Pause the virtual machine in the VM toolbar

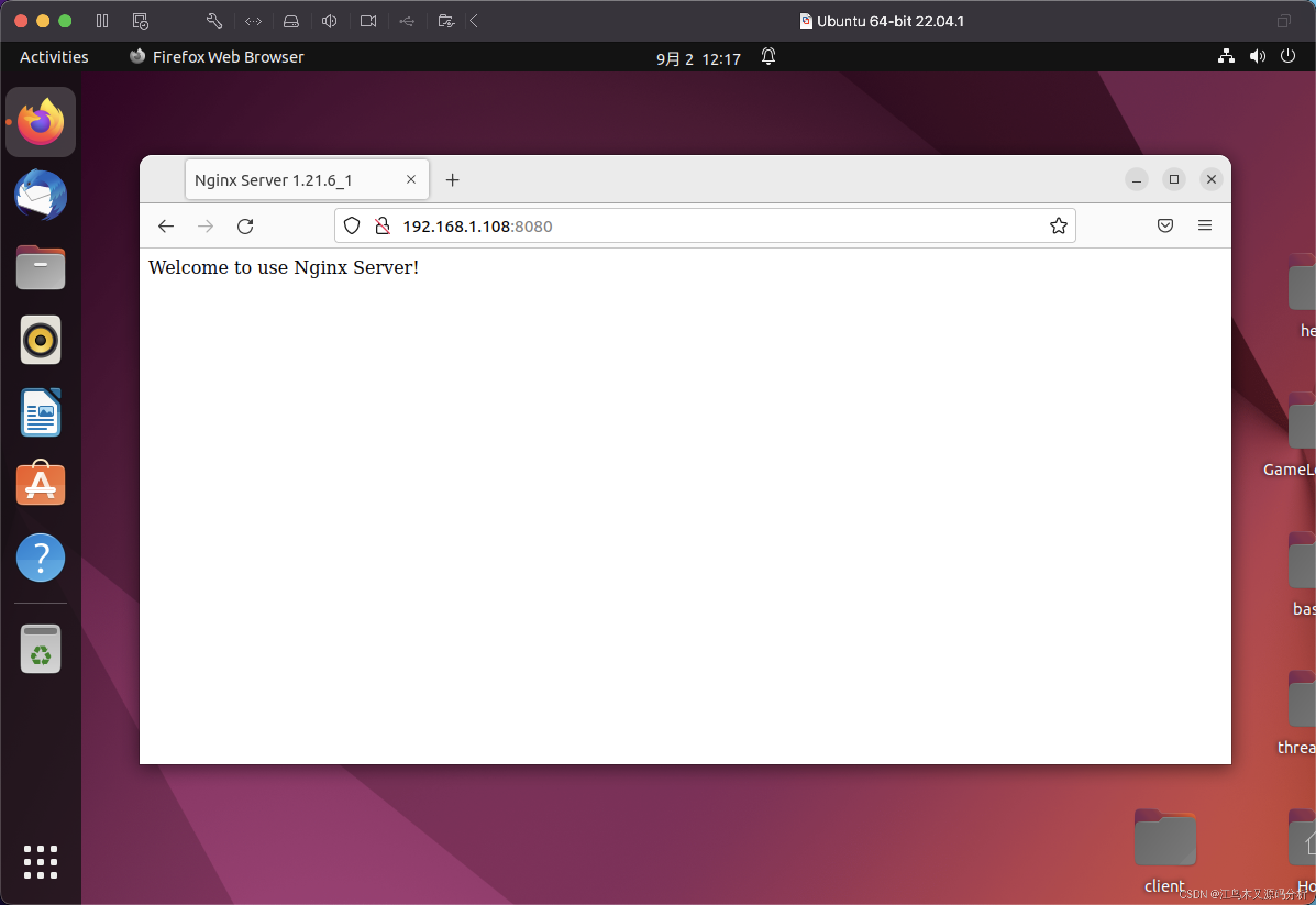tap(102, 21)
